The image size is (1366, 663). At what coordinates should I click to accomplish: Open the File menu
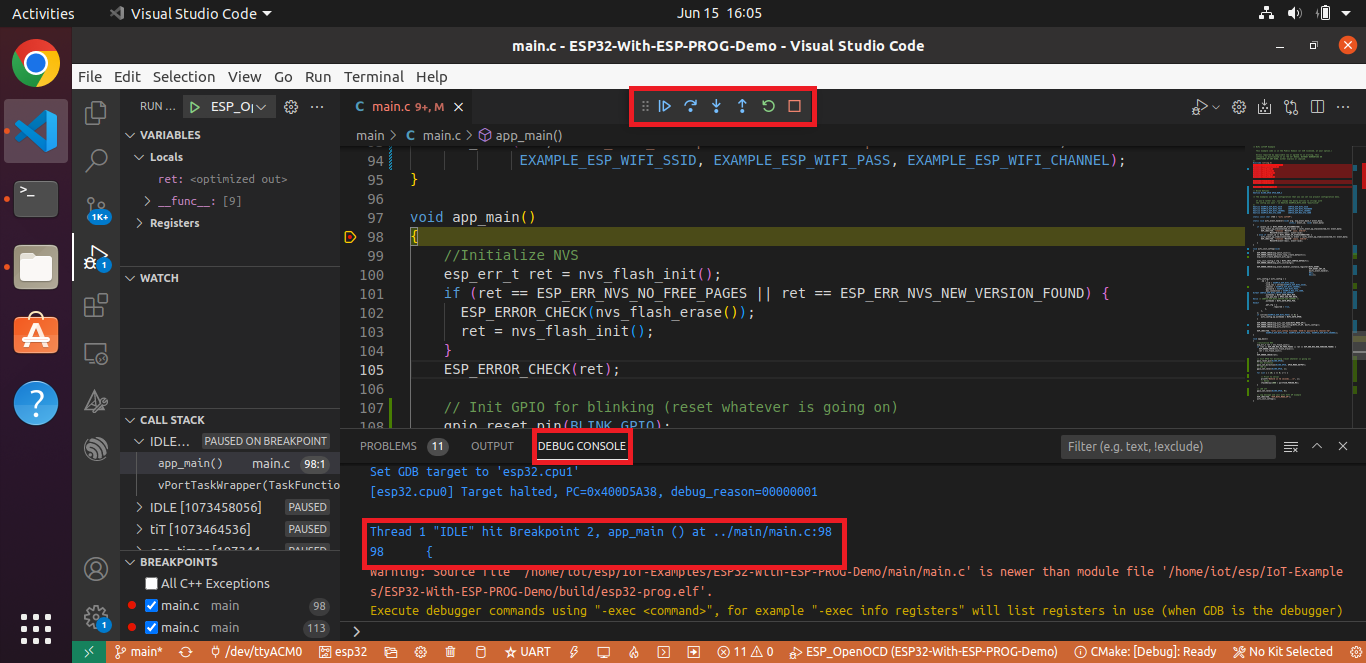pyautogui.click(x=89, y=77)
